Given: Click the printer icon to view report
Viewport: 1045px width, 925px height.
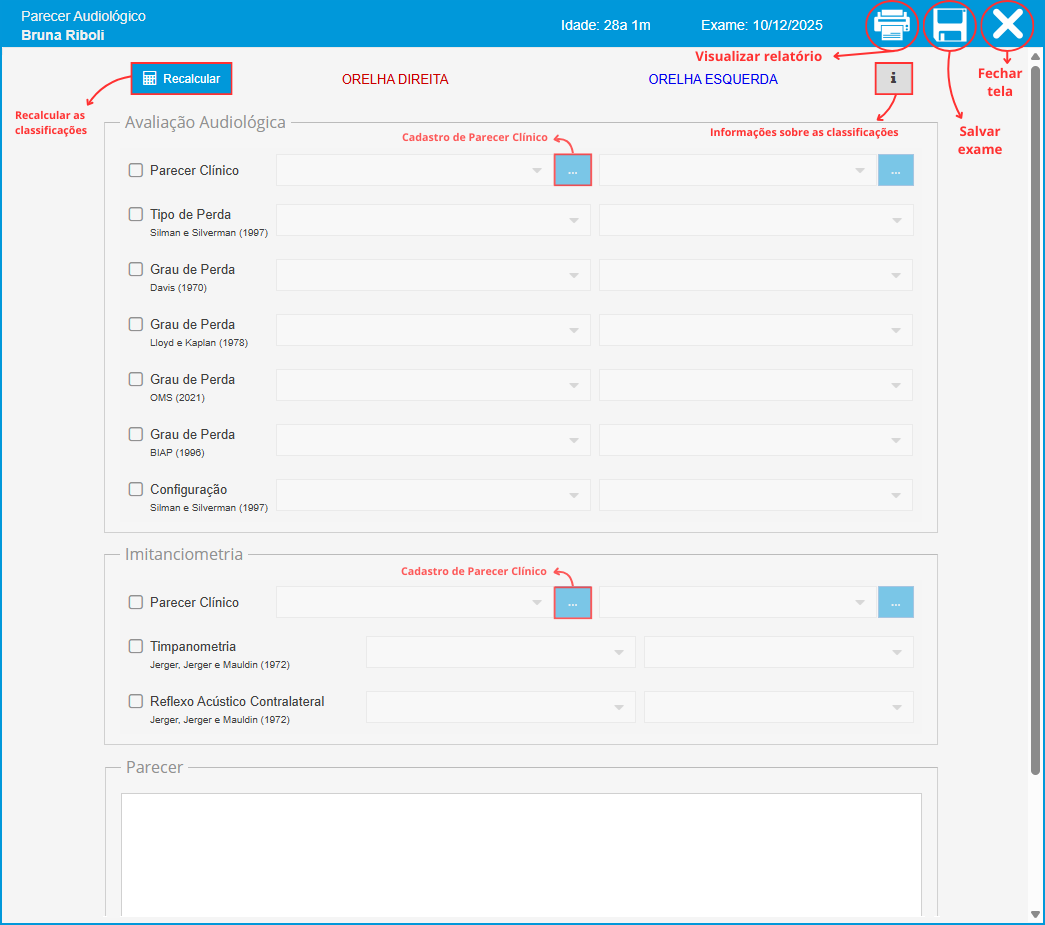Looking at the screenshot, I should pyautogui.click(x=891, y=25).
